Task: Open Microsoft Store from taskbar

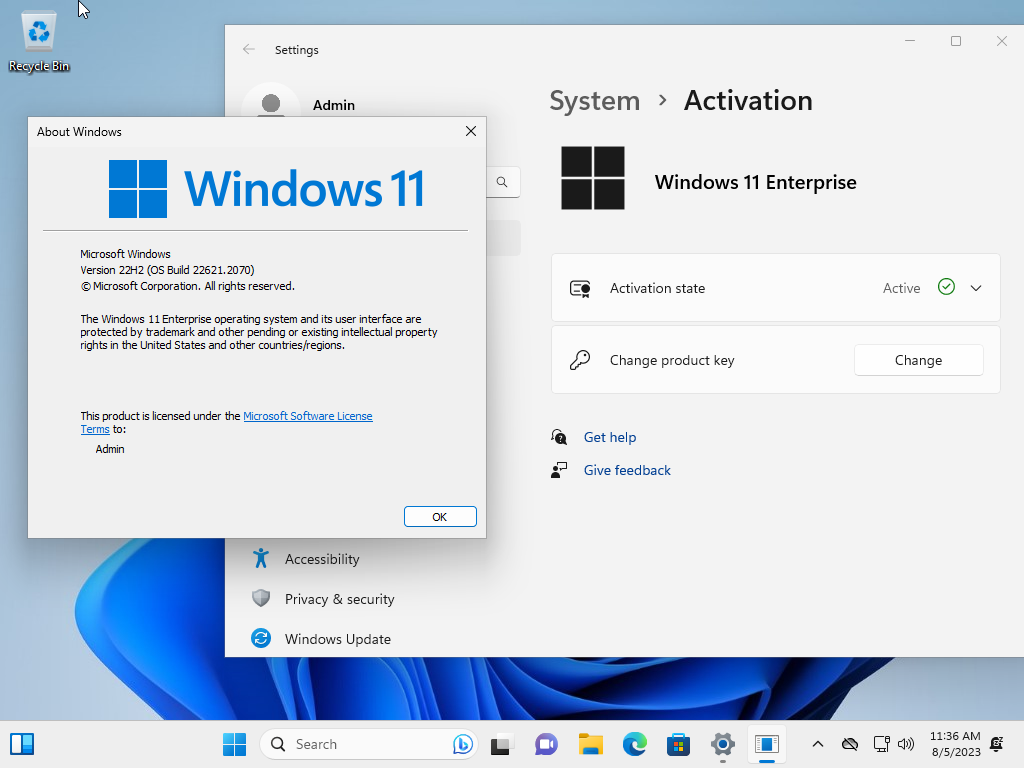Action: click(x=679, y=744)
